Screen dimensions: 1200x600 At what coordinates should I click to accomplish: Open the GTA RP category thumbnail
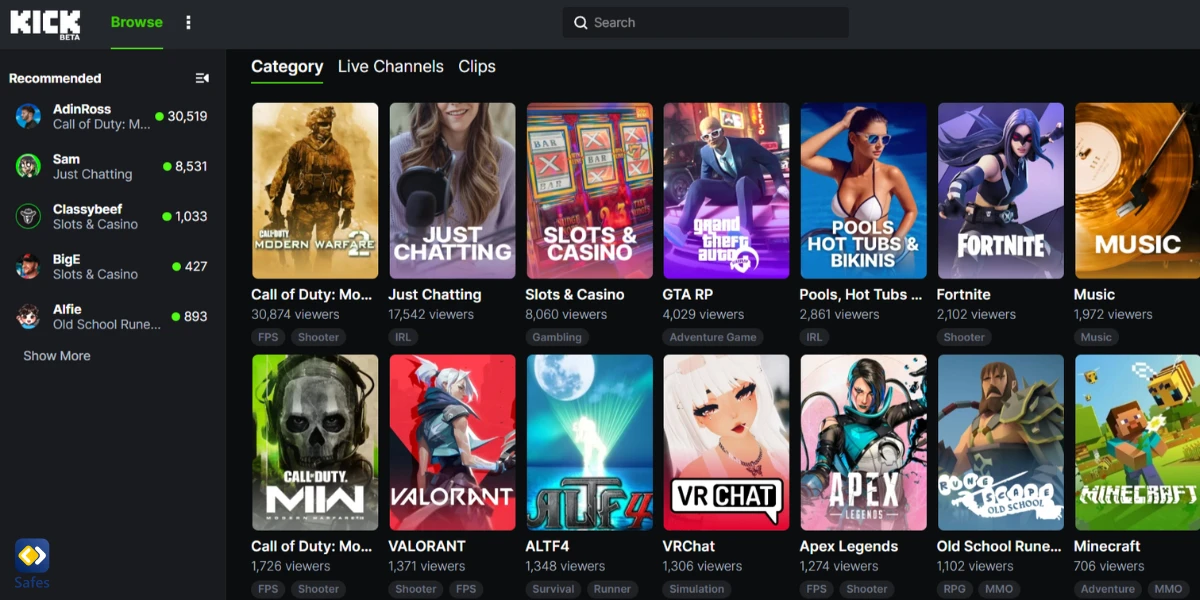726,191
